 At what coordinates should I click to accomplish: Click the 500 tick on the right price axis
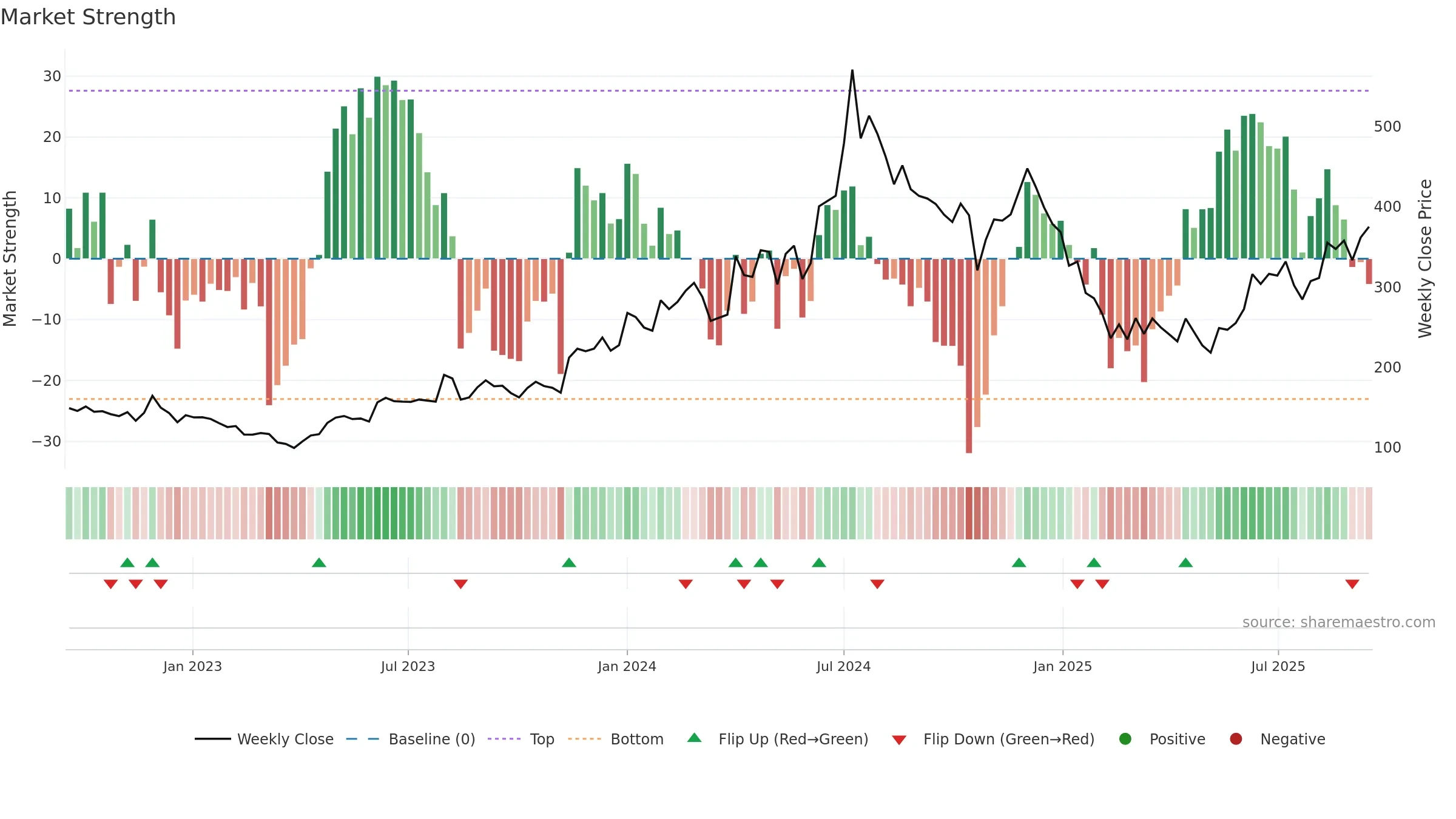[1387, 127]
